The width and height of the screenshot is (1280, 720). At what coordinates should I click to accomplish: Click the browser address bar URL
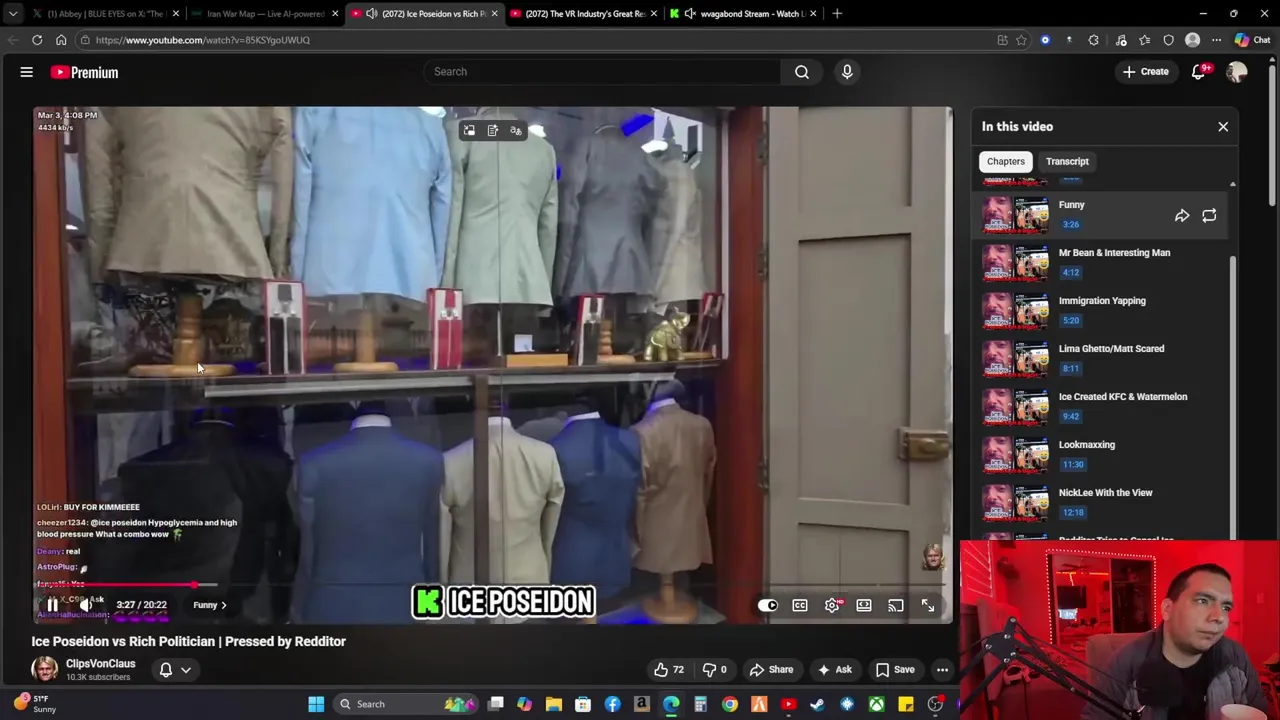point(203,40)
